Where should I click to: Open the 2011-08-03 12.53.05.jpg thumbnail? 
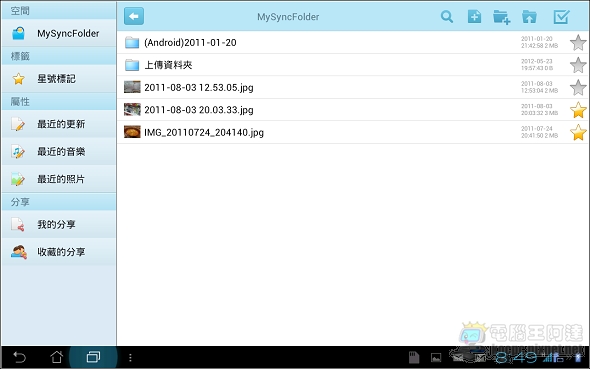132,87
